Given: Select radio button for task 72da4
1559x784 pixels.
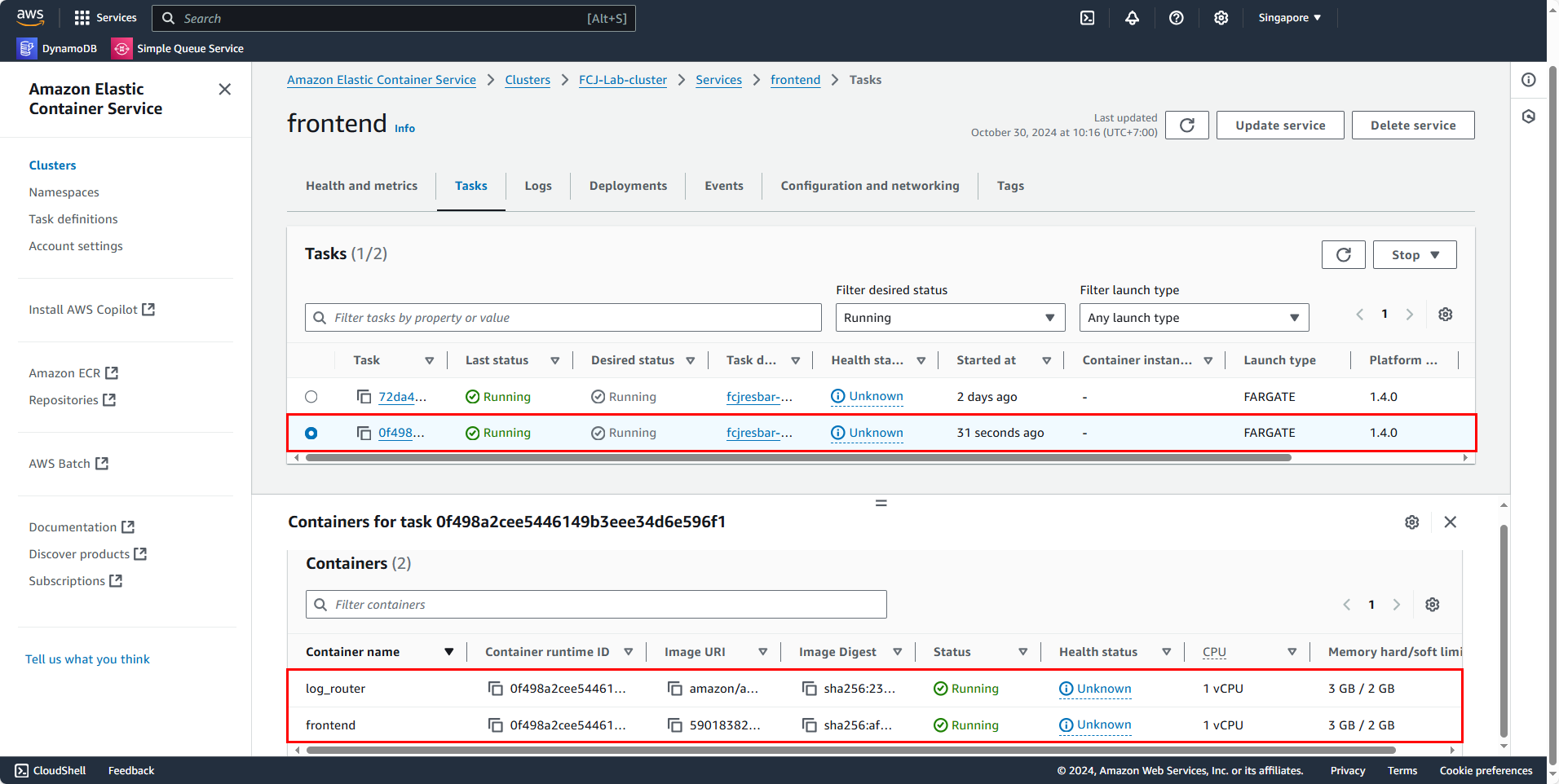Looking at the screenshot, I should [x=311, y=397].
